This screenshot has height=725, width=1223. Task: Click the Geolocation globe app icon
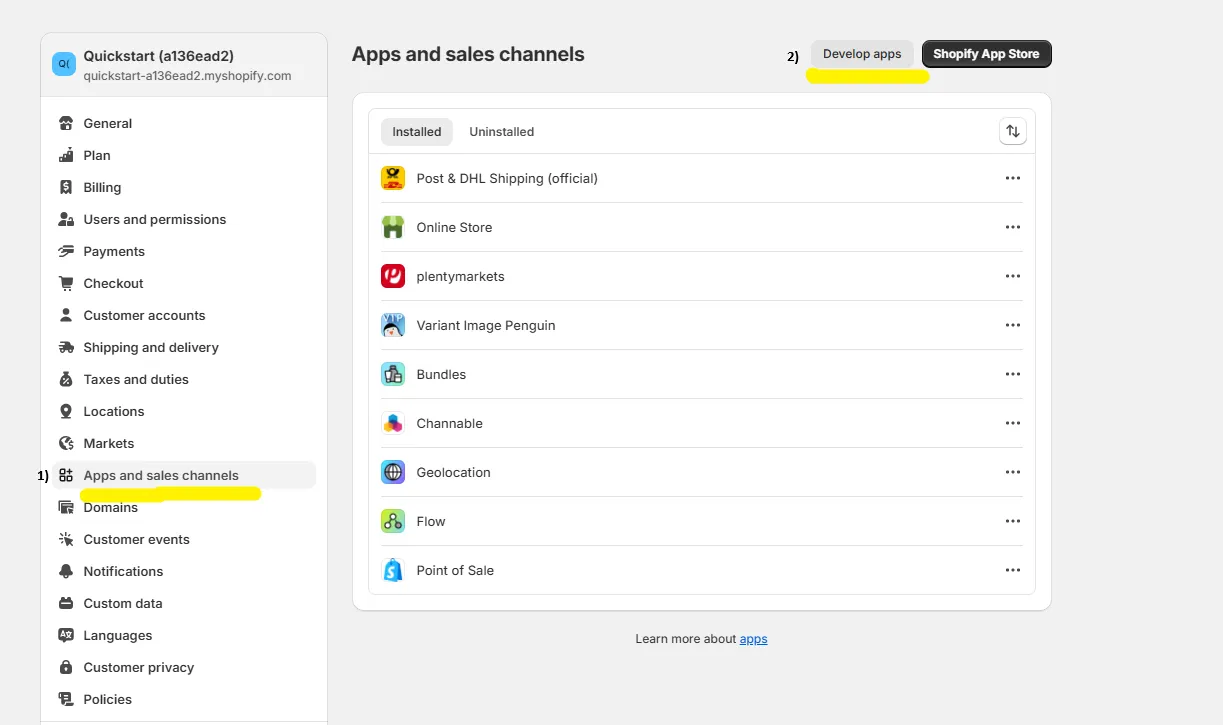click(x=393, y=472)
